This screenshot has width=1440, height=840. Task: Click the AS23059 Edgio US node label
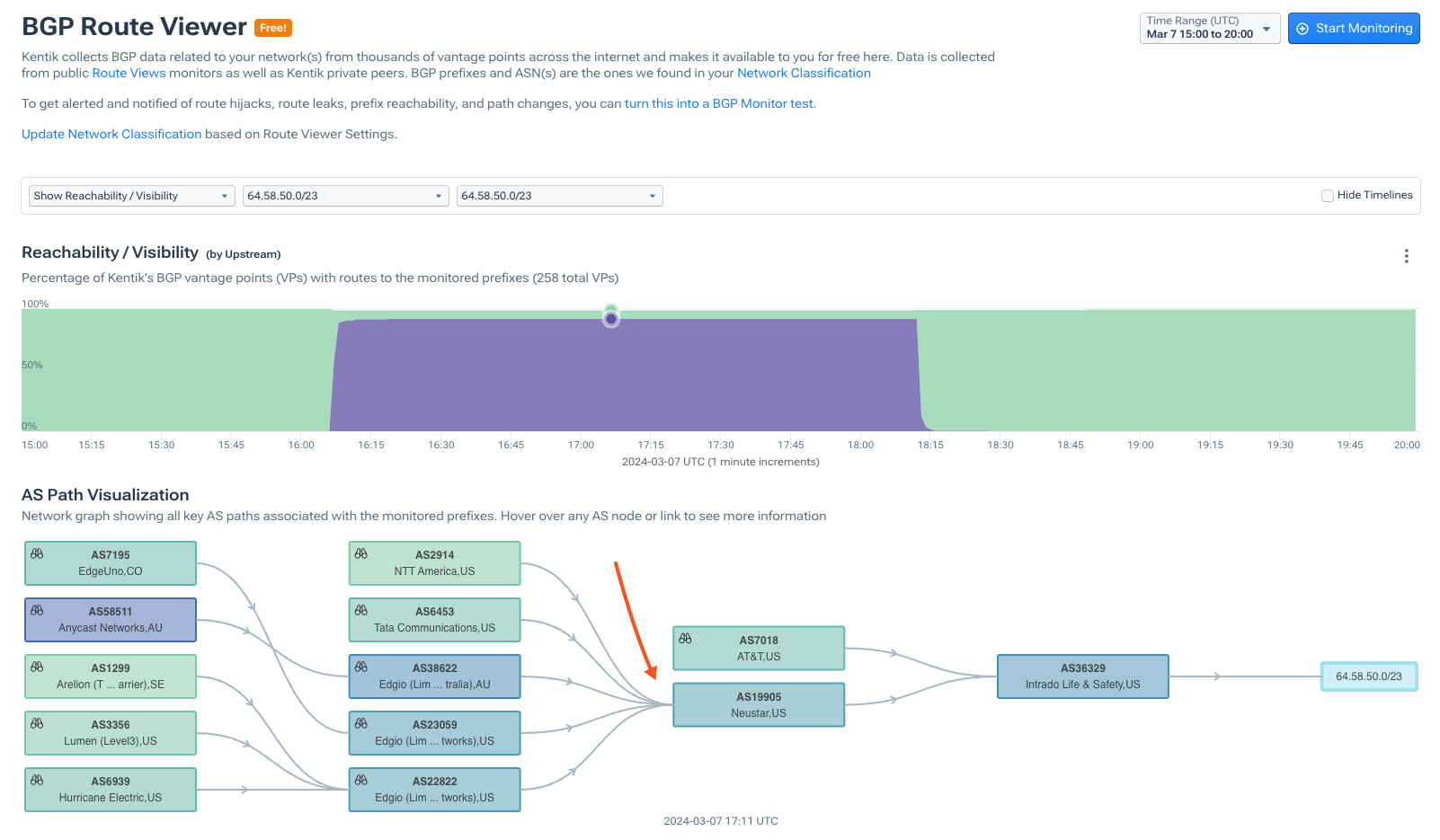435,733
